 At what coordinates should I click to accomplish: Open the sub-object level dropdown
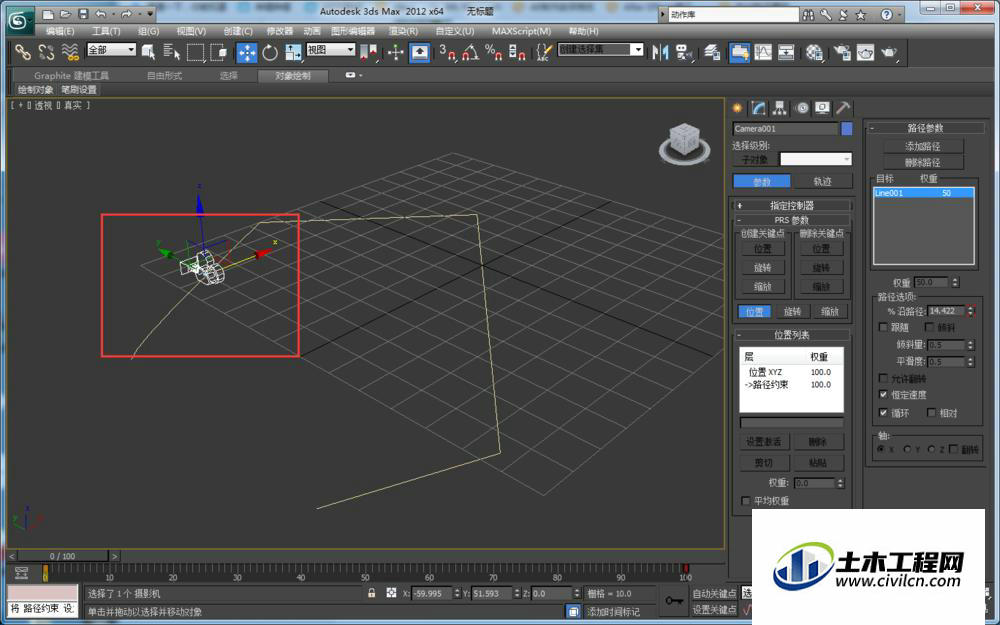(x=816, y=159)
